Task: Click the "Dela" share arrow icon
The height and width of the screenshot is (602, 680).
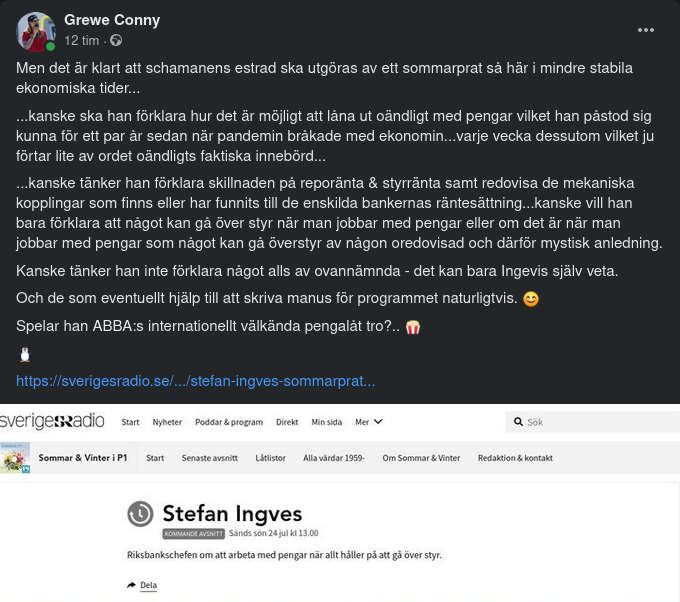Action: (x=131, y=585)
